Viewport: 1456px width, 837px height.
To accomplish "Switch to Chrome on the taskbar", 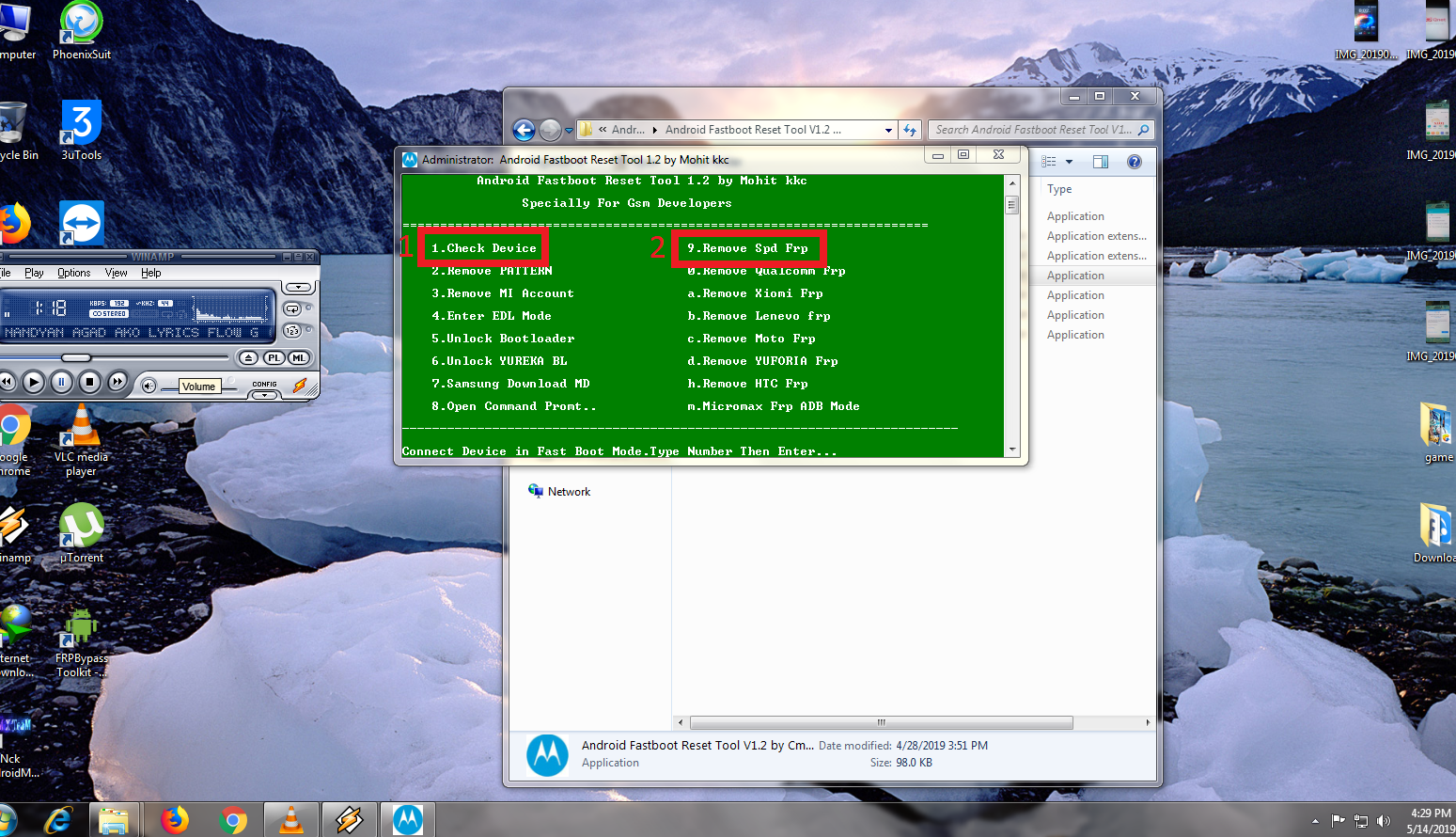I will click(232, 820).
